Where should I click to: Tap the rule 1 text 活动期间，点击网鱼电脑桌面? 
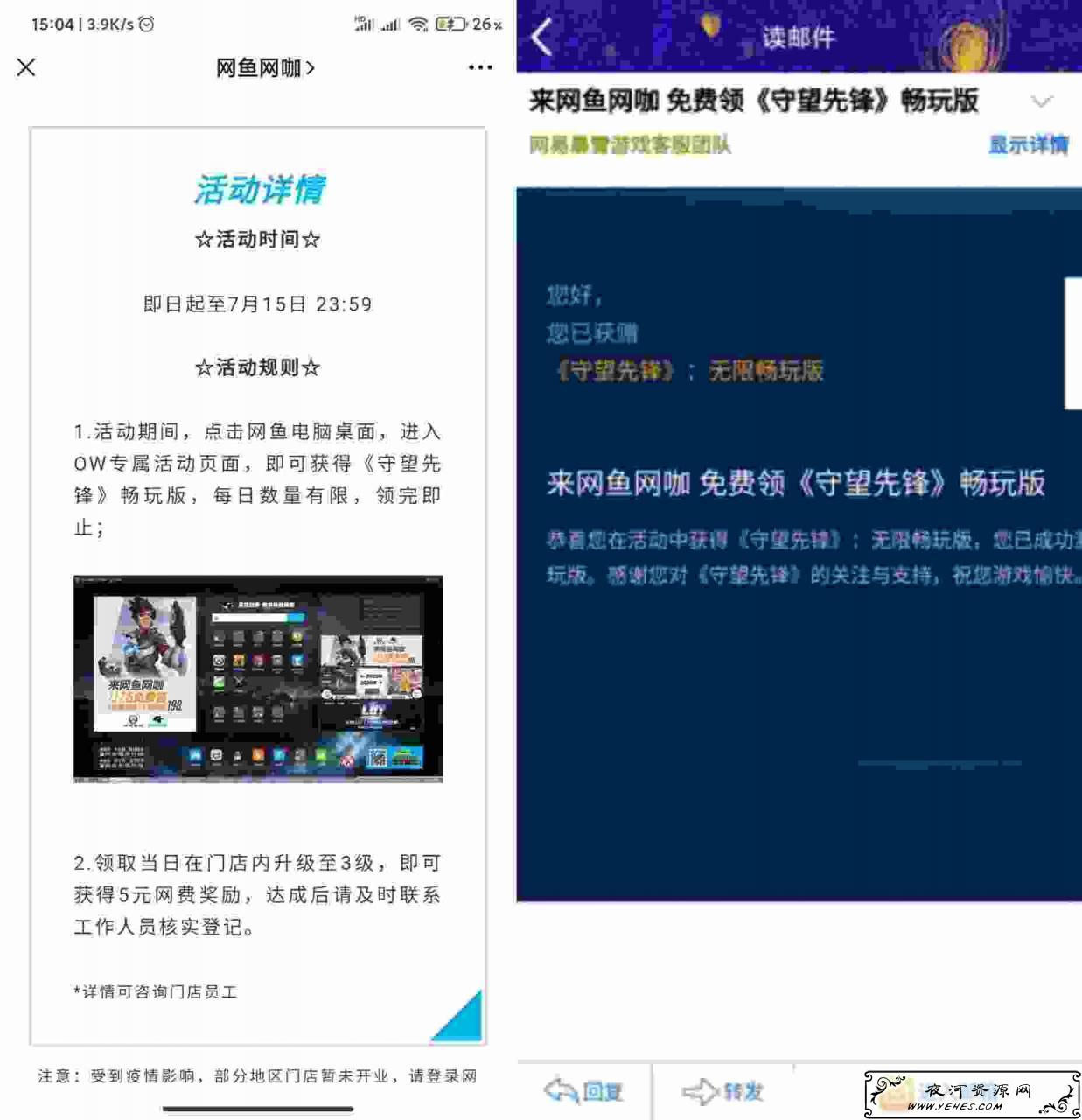[257, 479]
